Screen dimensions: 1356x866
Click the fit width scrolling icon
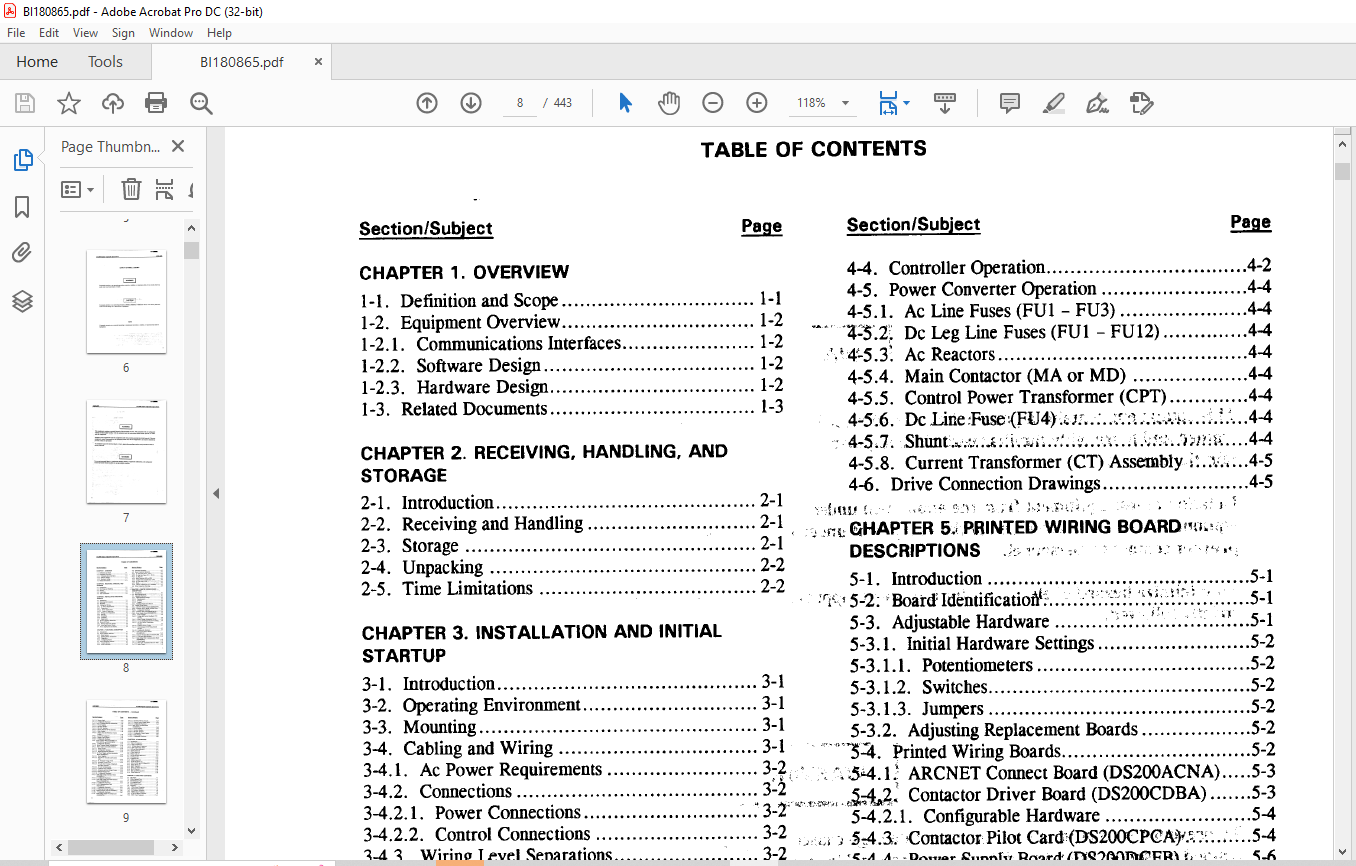click(x=887, y=103)
